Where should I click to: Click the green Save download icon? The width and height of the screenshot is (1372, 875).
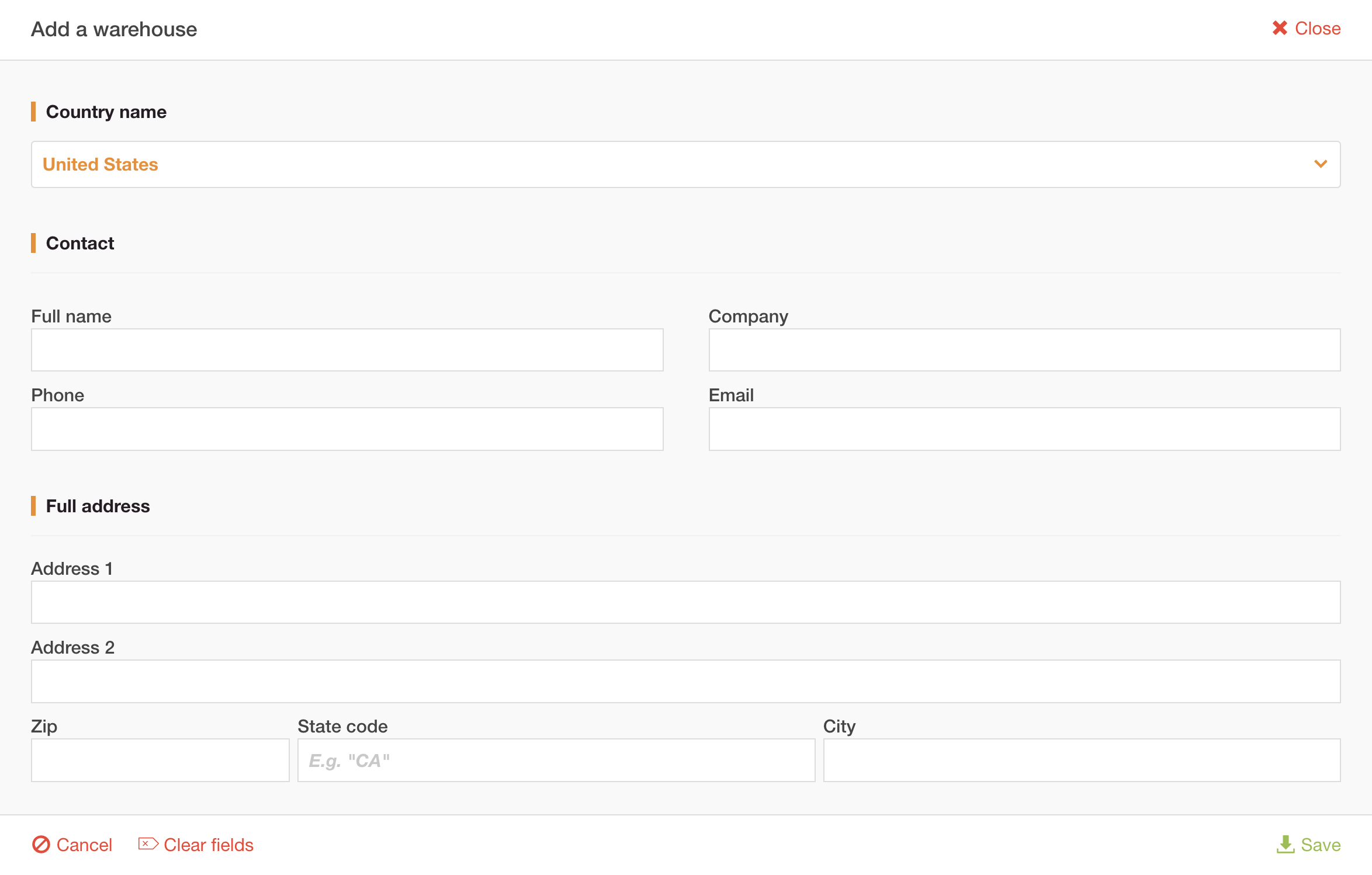click(x=1286, y=845)
